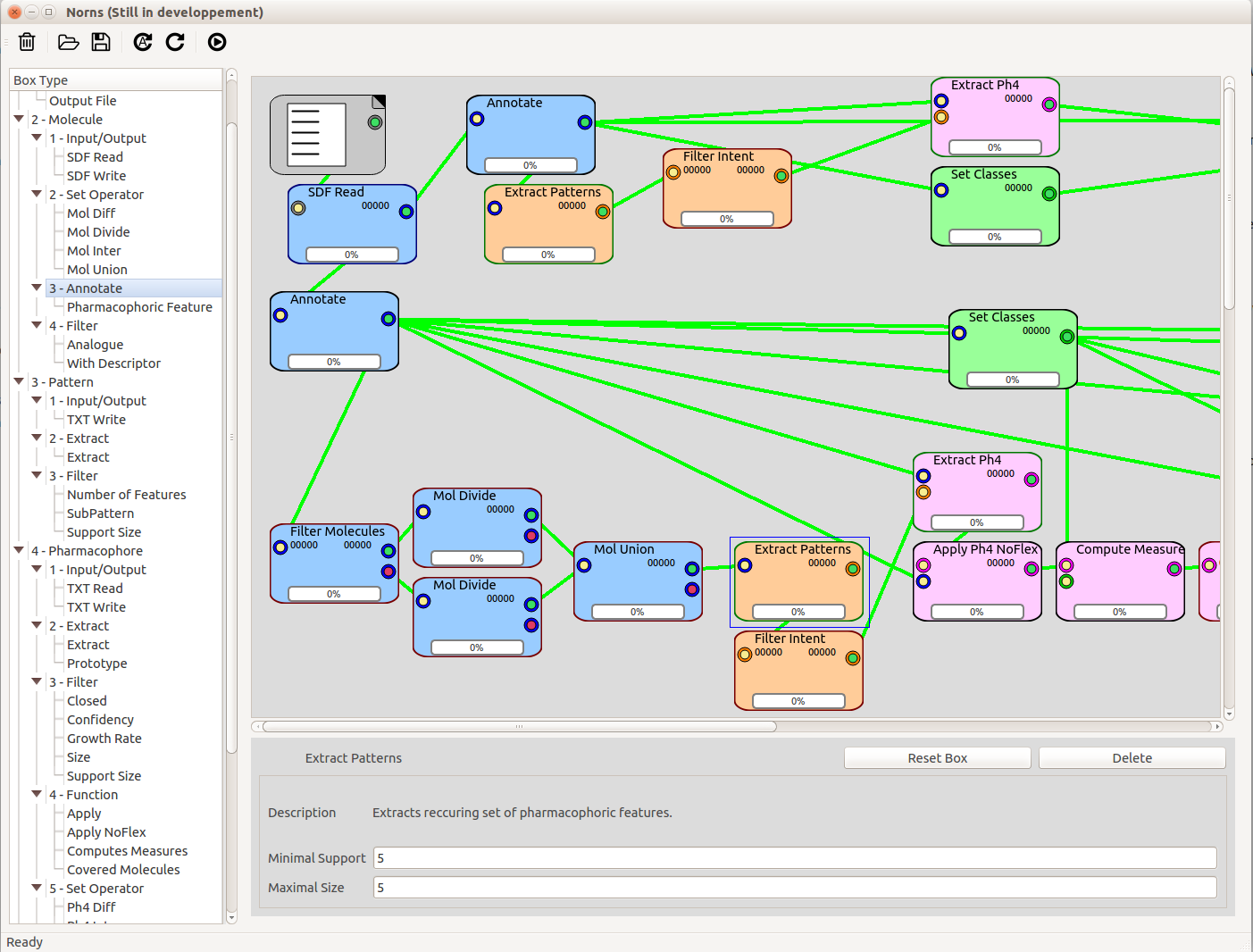Click magenta output port of Compute Measure
Viewport: 1253px width, 952px height.
coord(1174,569)
